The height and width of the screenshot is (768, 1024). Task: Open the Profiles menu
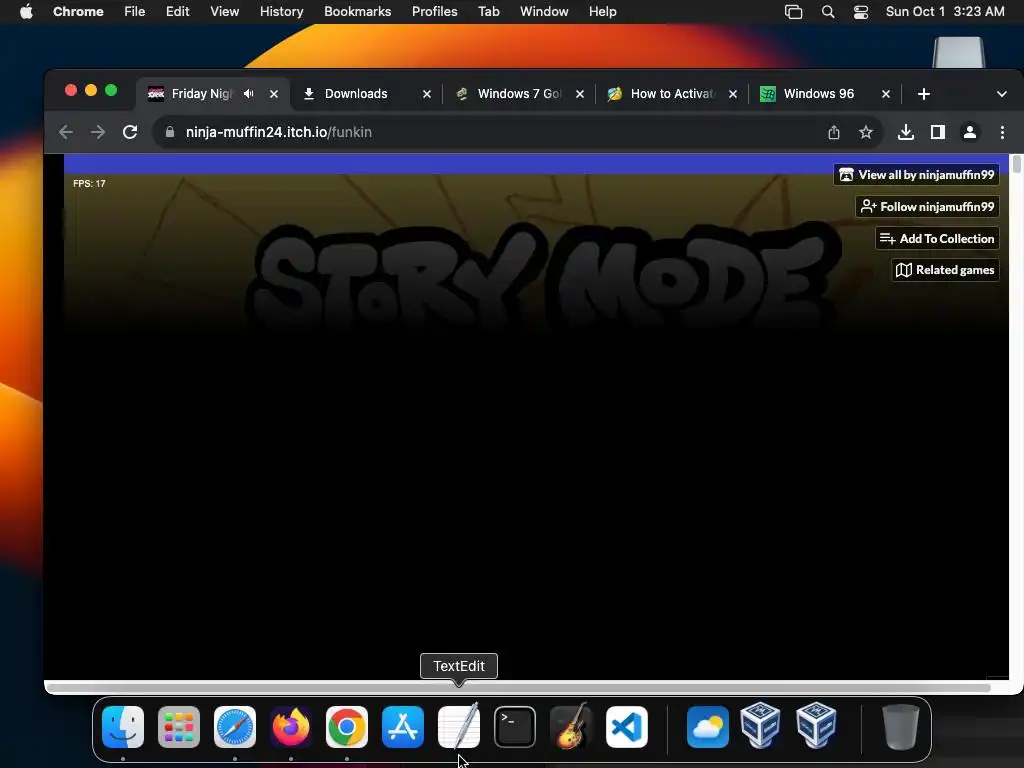click(435, 12)
